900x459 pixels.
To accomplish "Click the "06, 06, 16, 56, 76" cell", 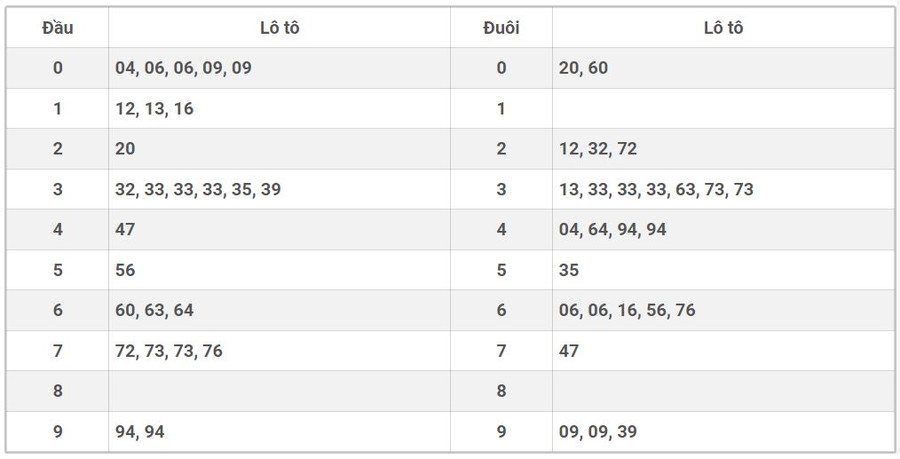I will tap(628, 310).
